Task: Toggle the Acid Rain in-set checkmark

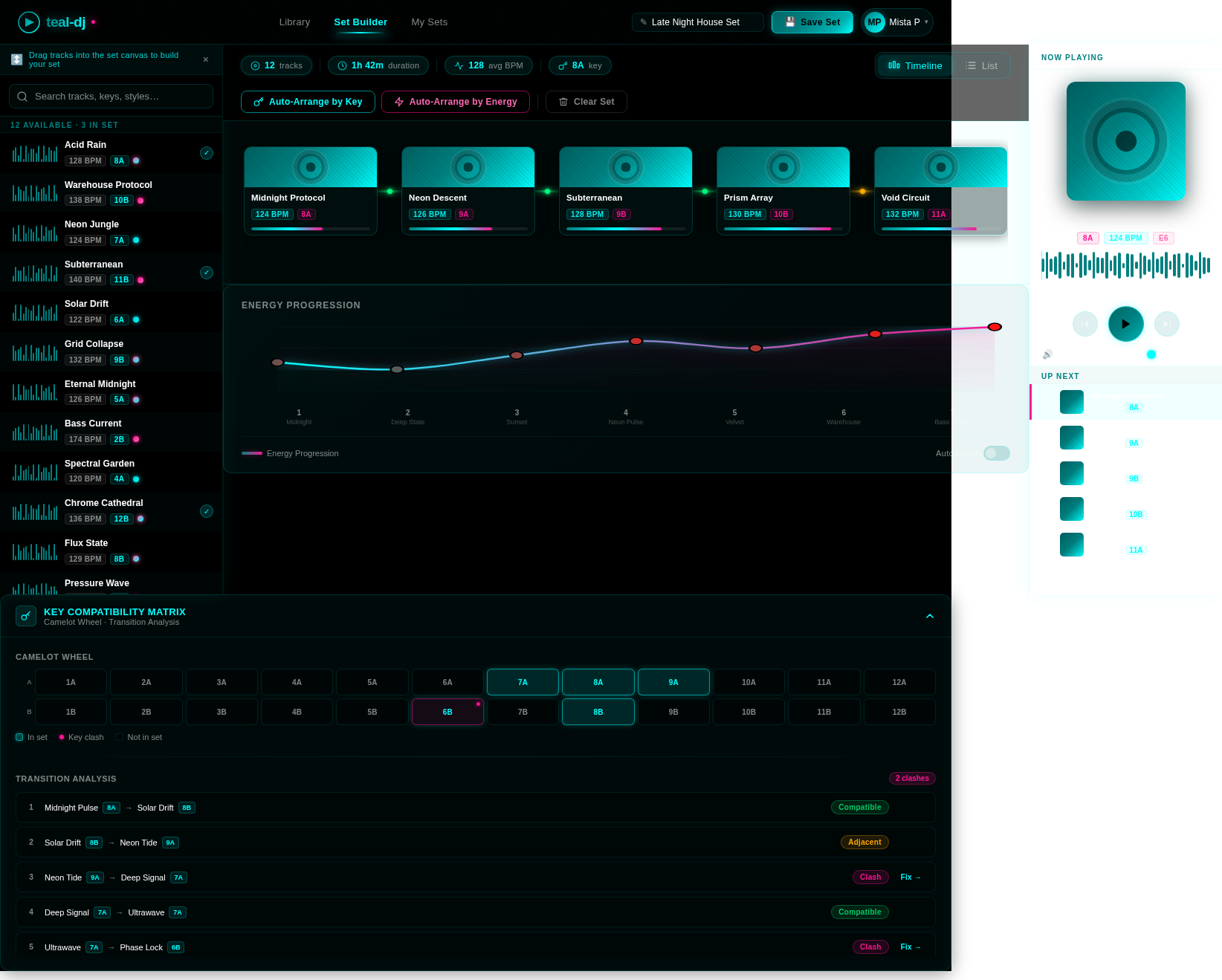Action: pos(207,153)
